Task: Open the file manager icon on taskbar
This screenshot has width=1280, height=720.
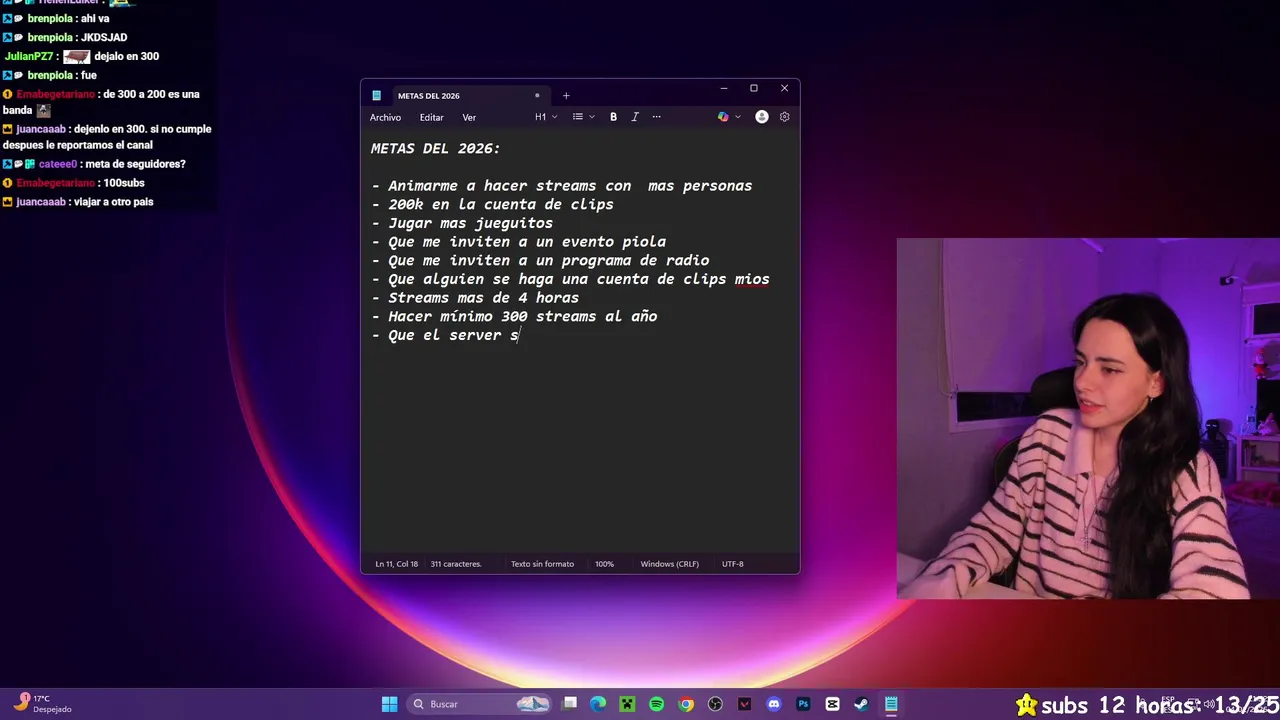Action: point(569,704)
